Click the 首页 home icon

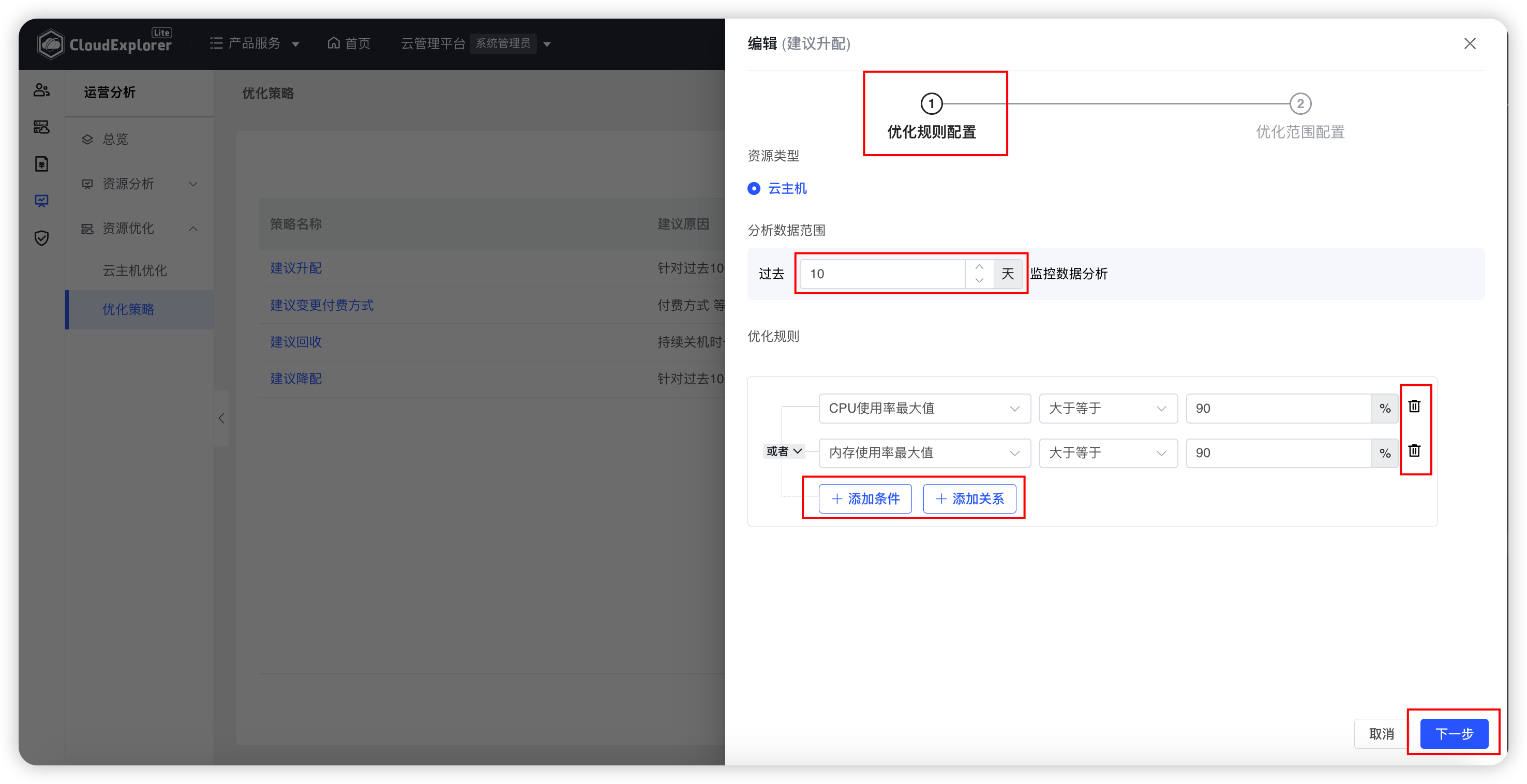coord(334,43)
